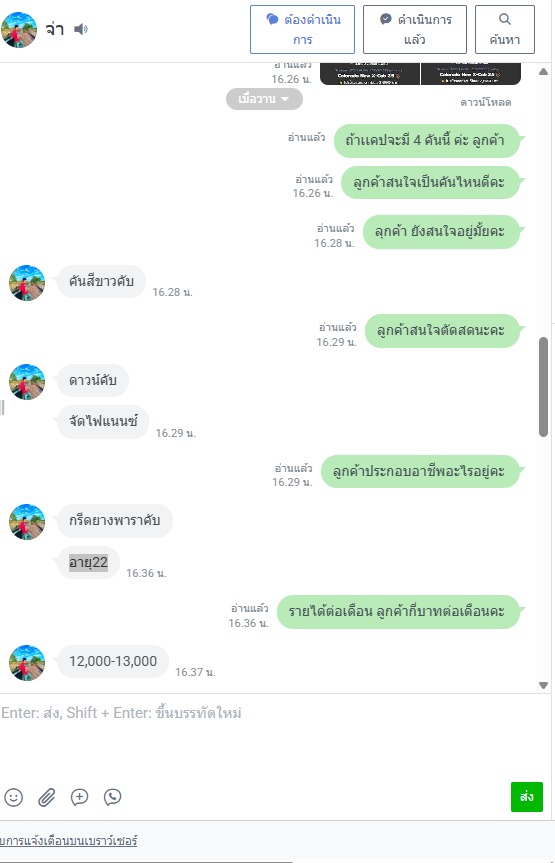Send message with green ส่ง button
This screenshot has height=863, width=555.
coord(527,797)
